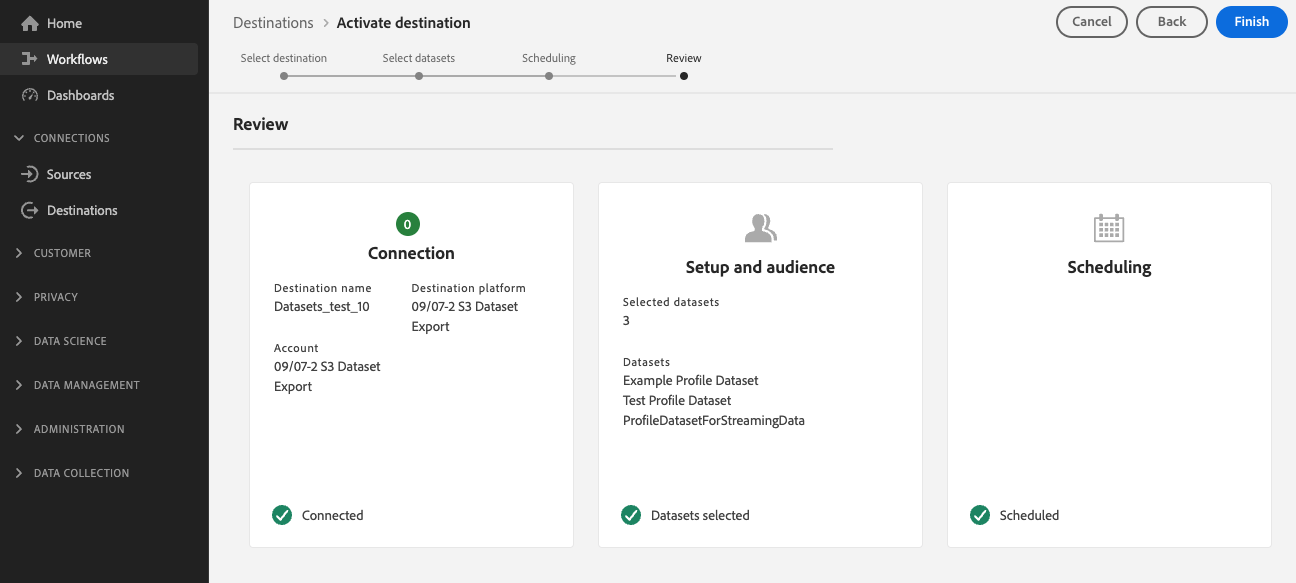Click the Home icon in sidebar

pyautogui.click(x=29, y=23)
